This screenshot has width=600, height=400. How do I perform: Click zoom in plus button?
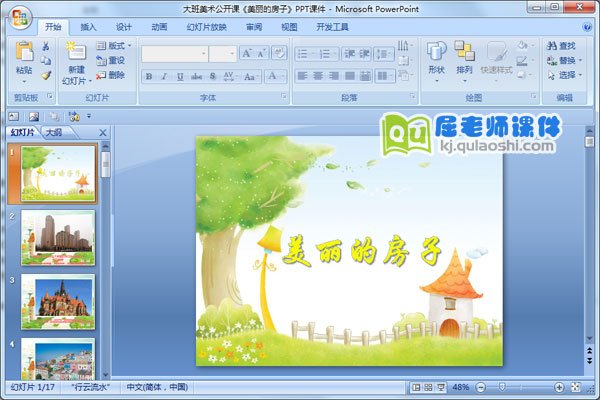(559, 388)
